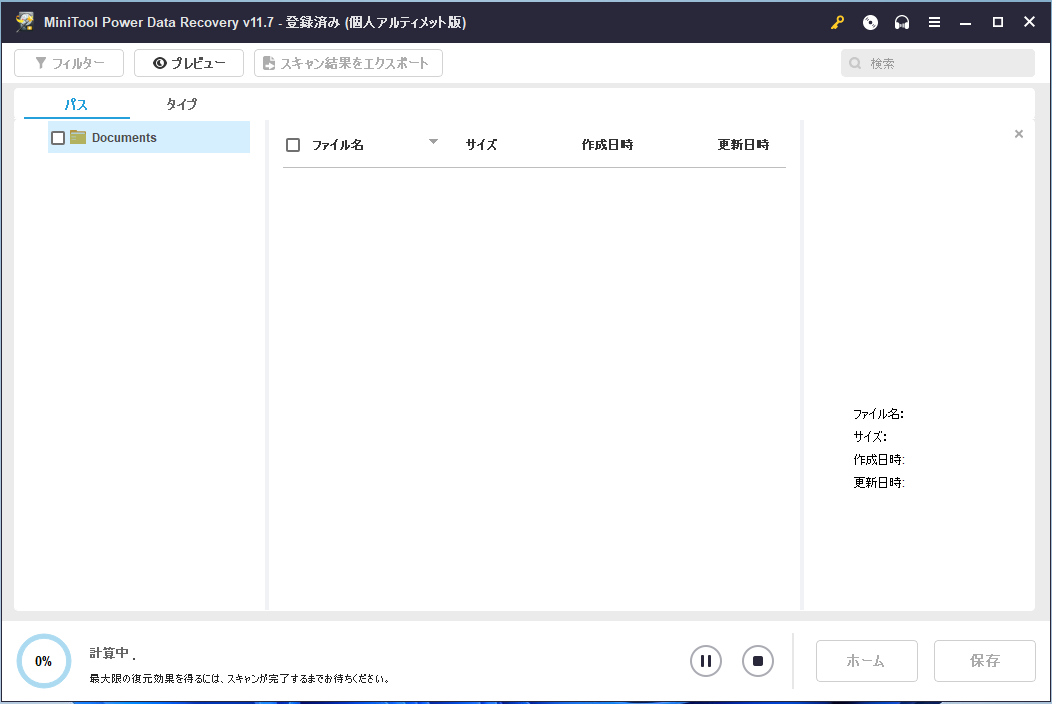Select the Documents tree item

149,137
